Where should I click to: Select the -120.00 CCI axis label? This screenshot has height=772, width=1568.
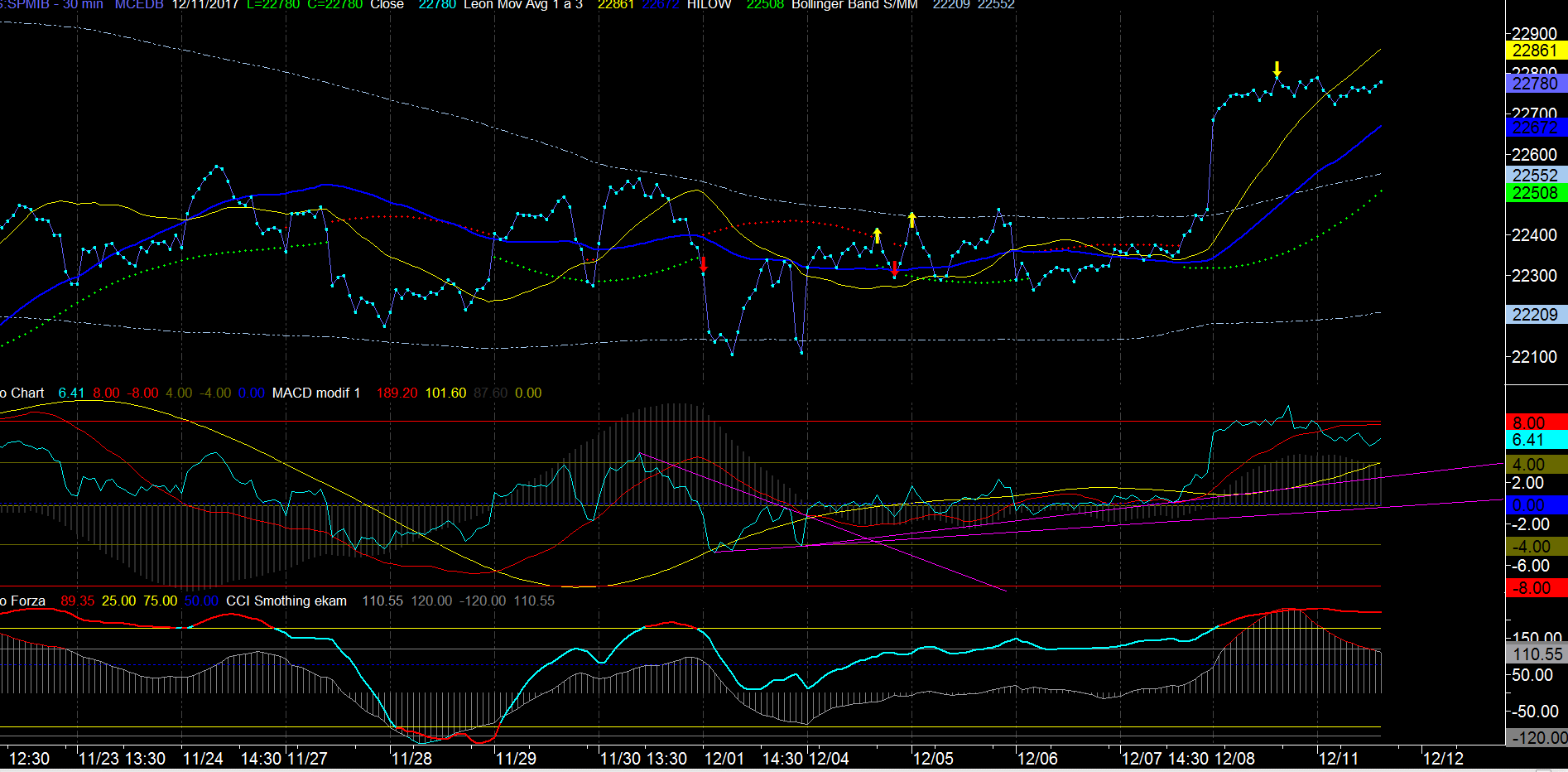coord(1535,737)
